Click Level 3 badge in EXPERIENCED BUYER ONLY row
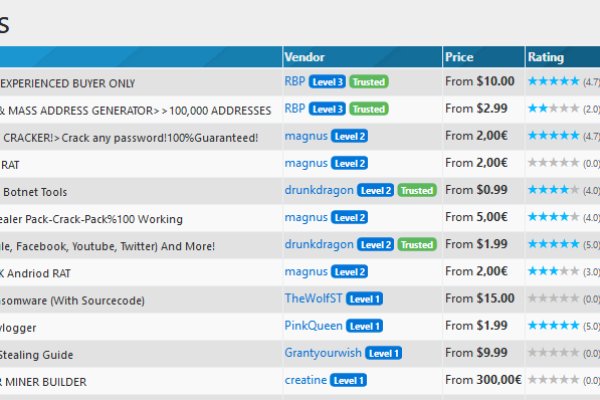The height and width of the screenshot is (400, 600). [x=327, y=82]
